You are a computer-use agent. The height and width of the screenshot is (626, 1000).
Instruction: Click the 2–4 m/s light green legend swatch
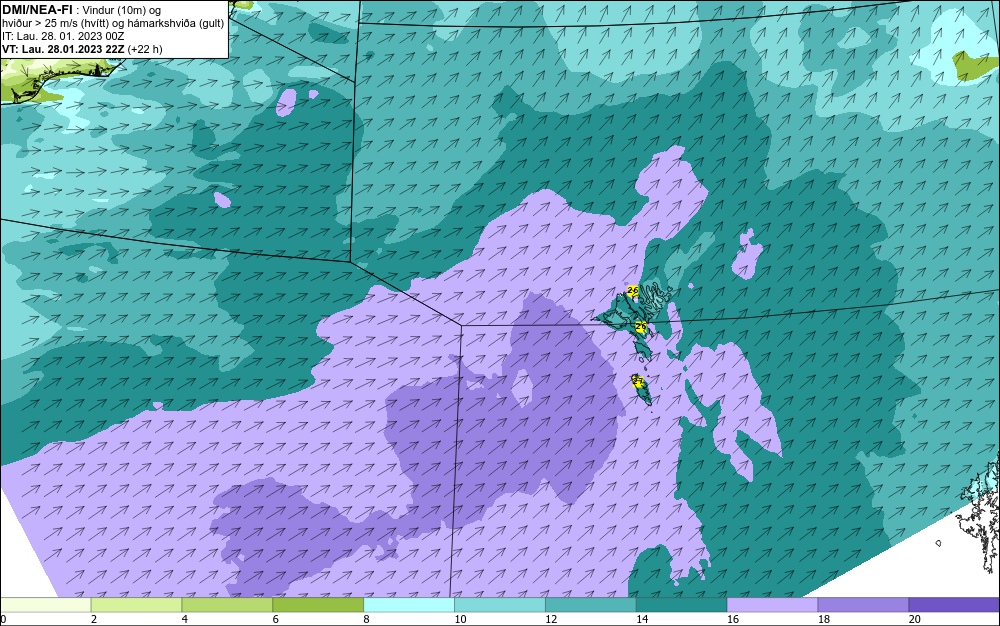point(136,605)
